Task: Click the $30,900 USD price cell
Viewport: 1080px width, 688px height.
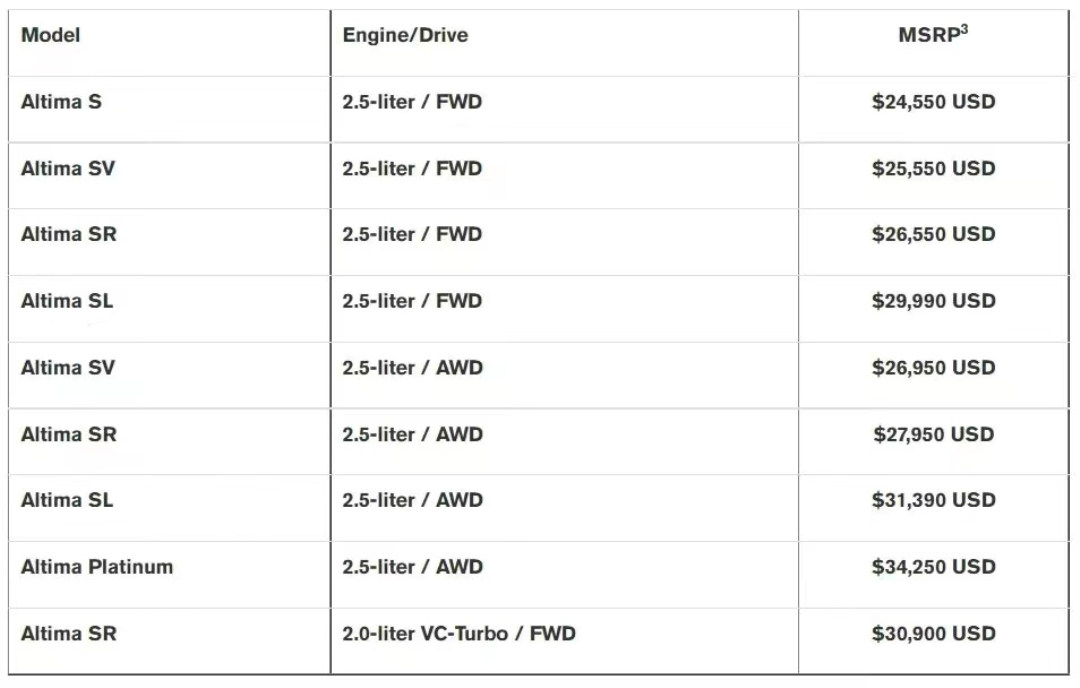Action: 933,633
